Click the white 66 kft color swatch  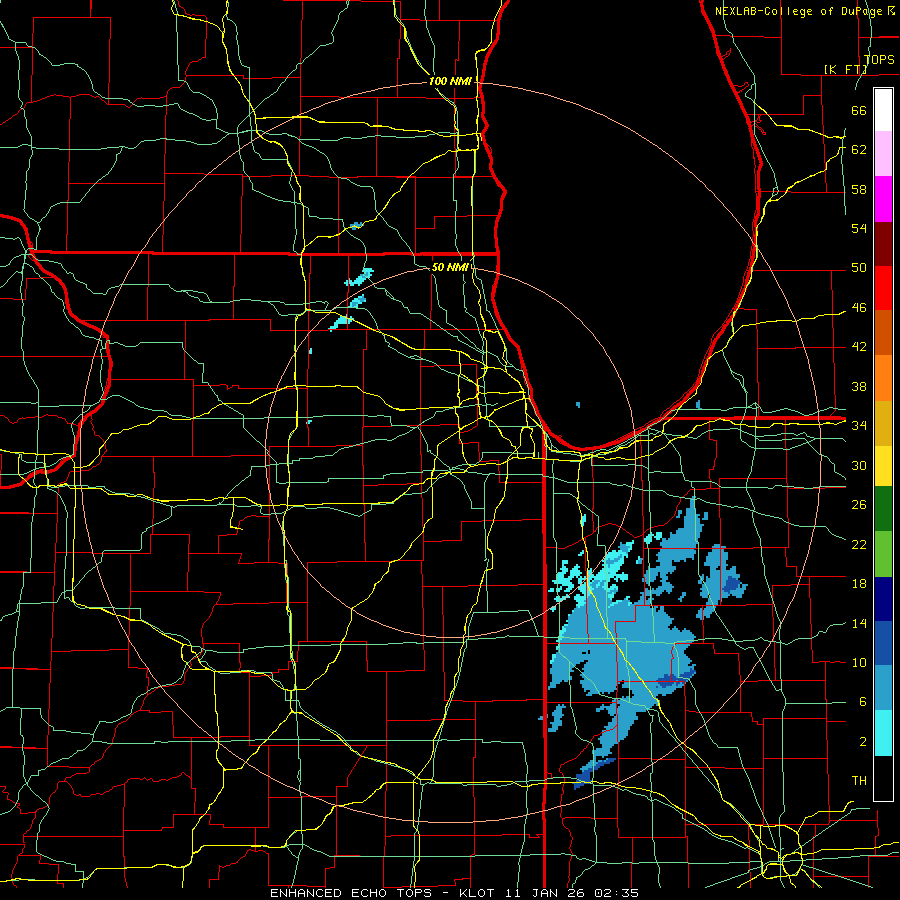pos(883,110)
